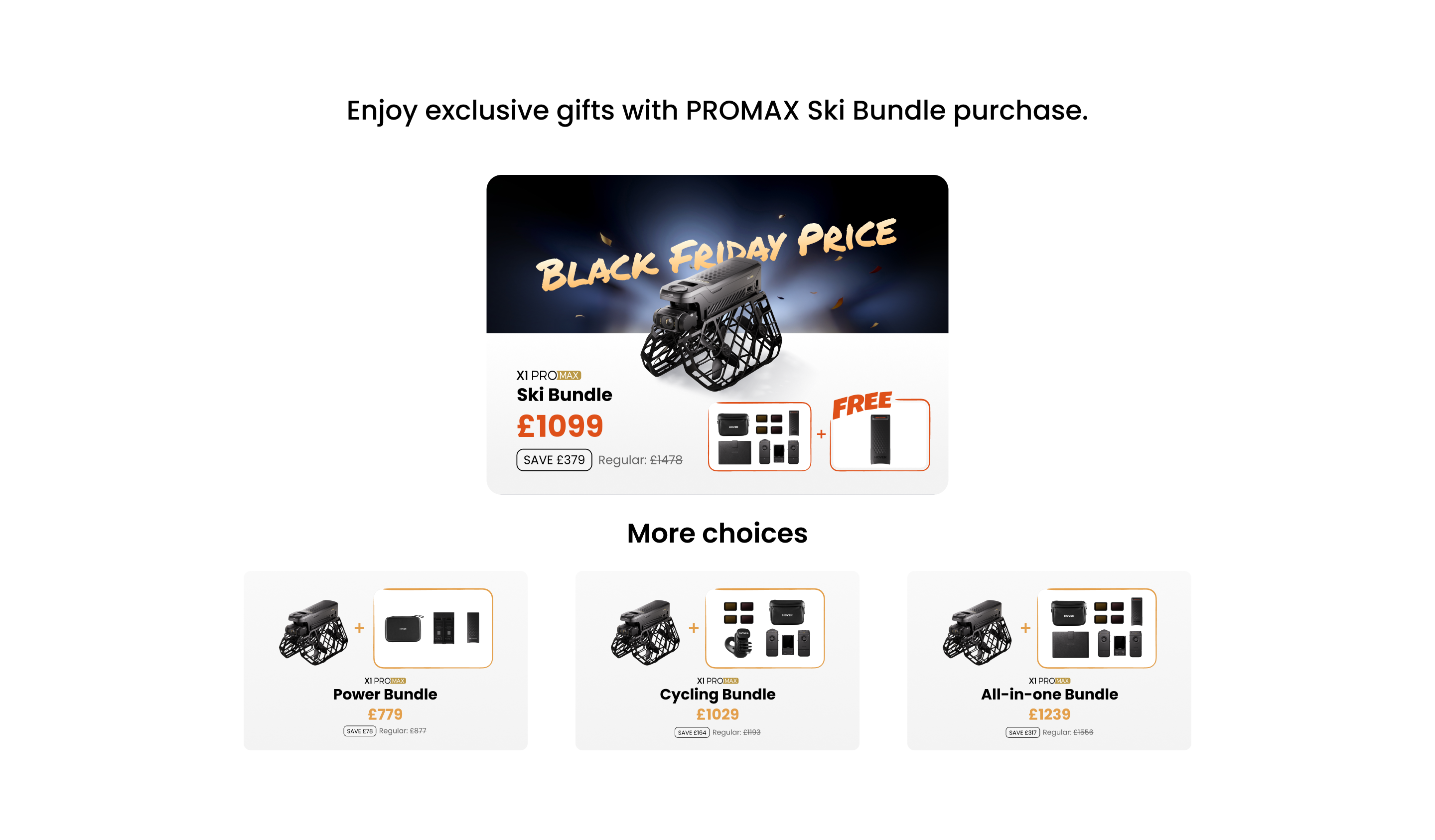Click the SAVE £317 badge
1435x840 pixels.
1023,733
